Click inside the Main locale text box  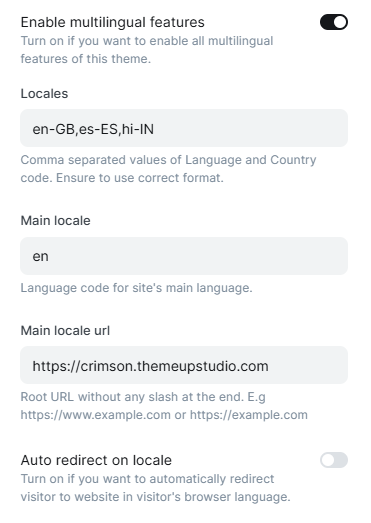184,256
